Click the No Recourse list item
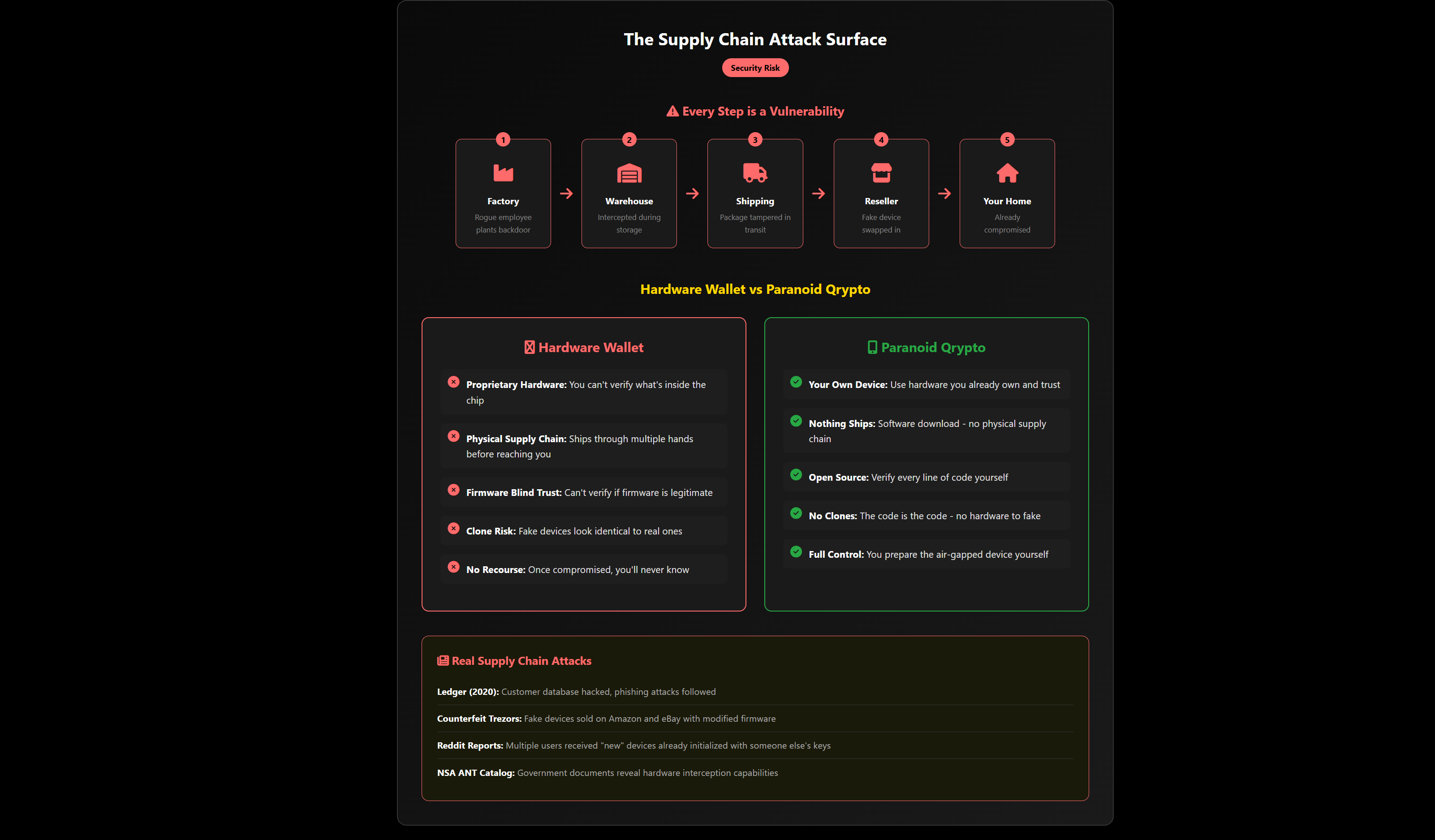 577,569
